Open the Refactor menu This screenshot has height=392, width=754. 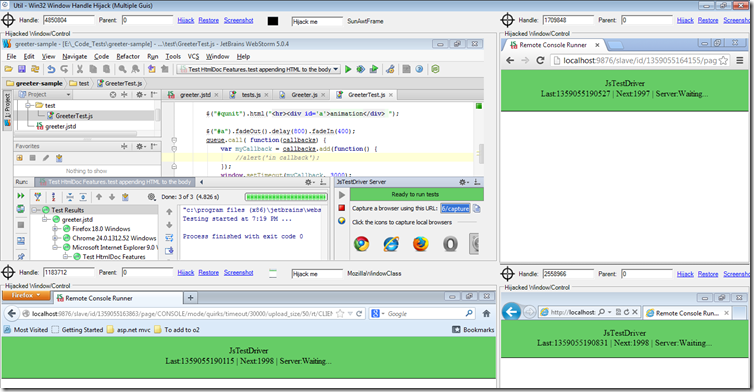(127, 56)
